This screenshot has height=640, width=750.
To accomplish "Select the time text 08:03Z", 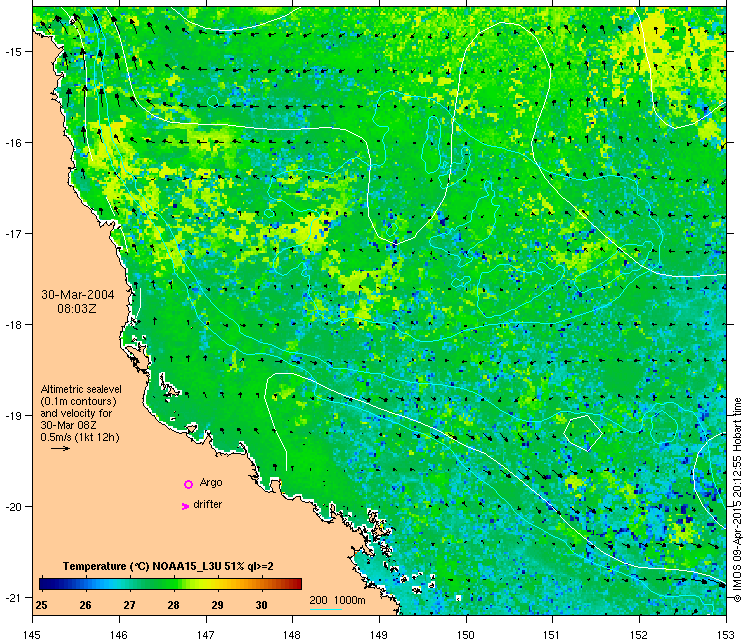I will (x=77, y=309).
